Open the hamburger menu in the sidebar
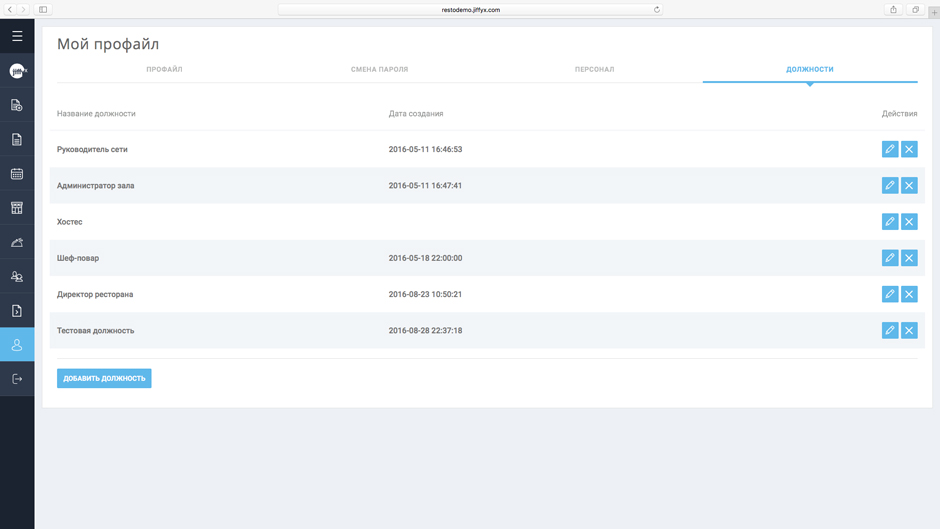This screenshot has width=940, height=529. point(17,36)
